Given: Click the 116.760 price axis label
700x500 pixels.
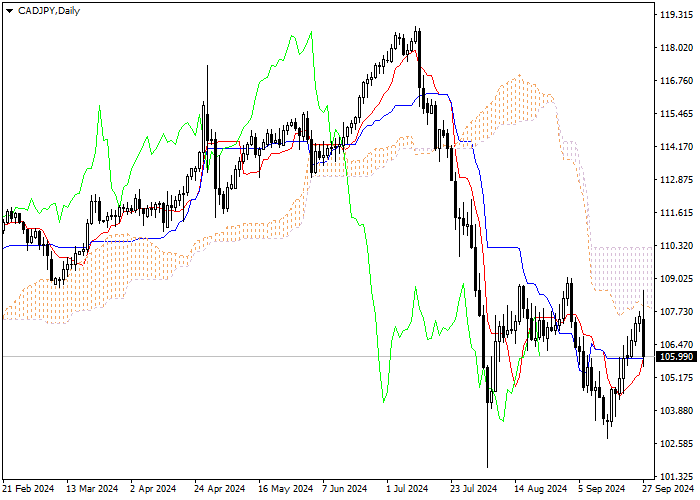Looking at the screenshot, I should point(676,81).
